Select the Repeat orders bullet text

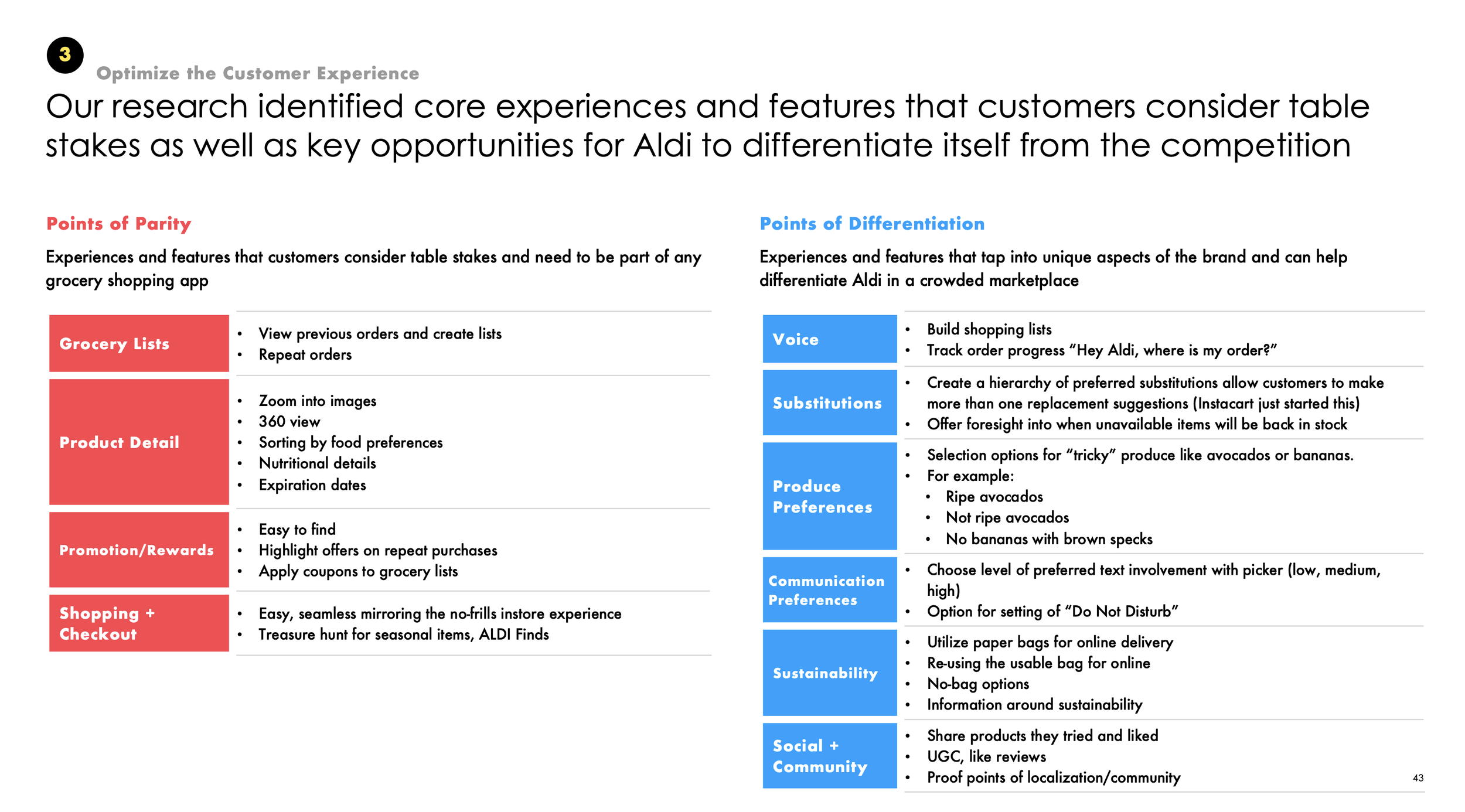pos(305,354)
